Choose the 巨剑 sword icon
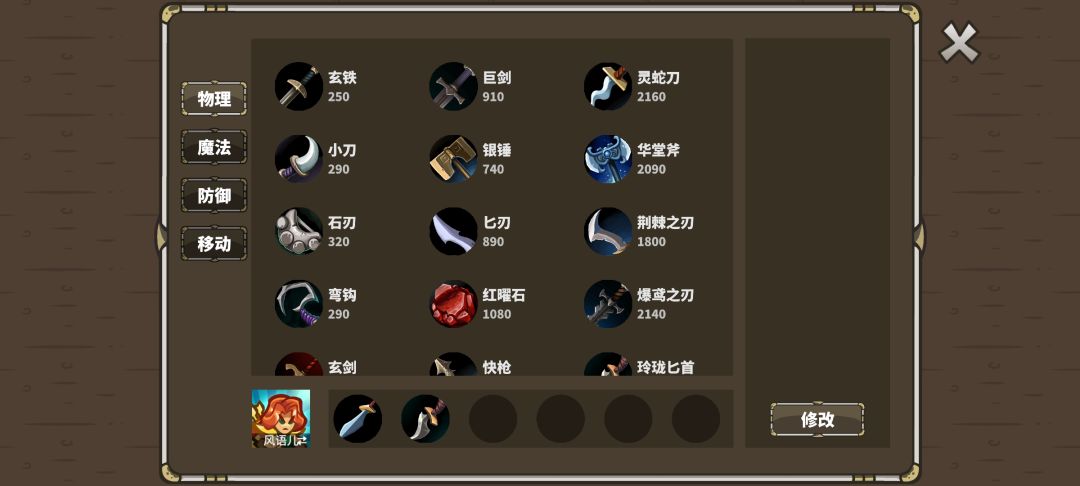 (x=453, y=86)
